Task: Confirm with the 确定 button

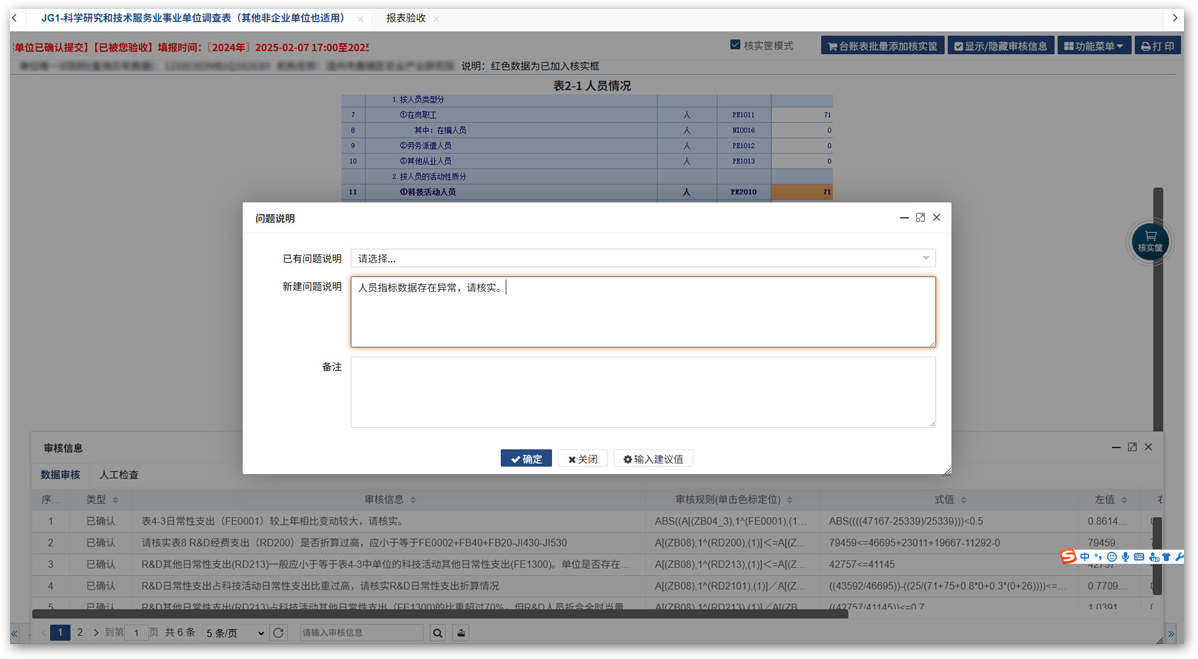Action: [x=526, y=459]
